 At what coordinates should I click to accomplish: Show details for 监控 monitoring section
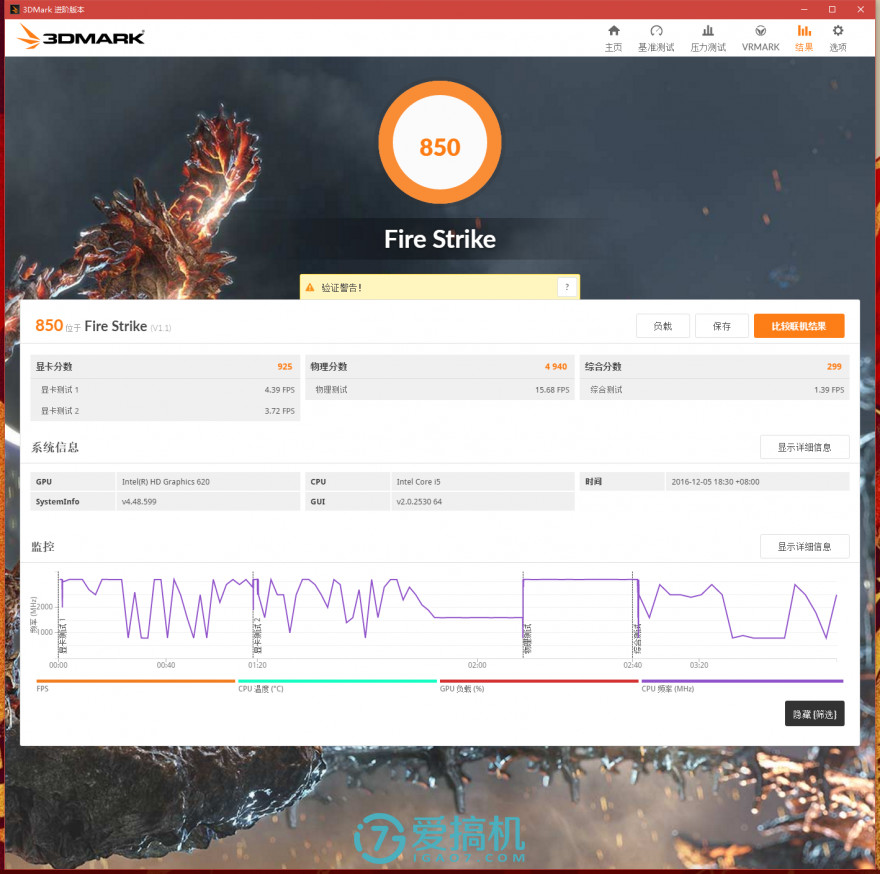coord(804,547)
